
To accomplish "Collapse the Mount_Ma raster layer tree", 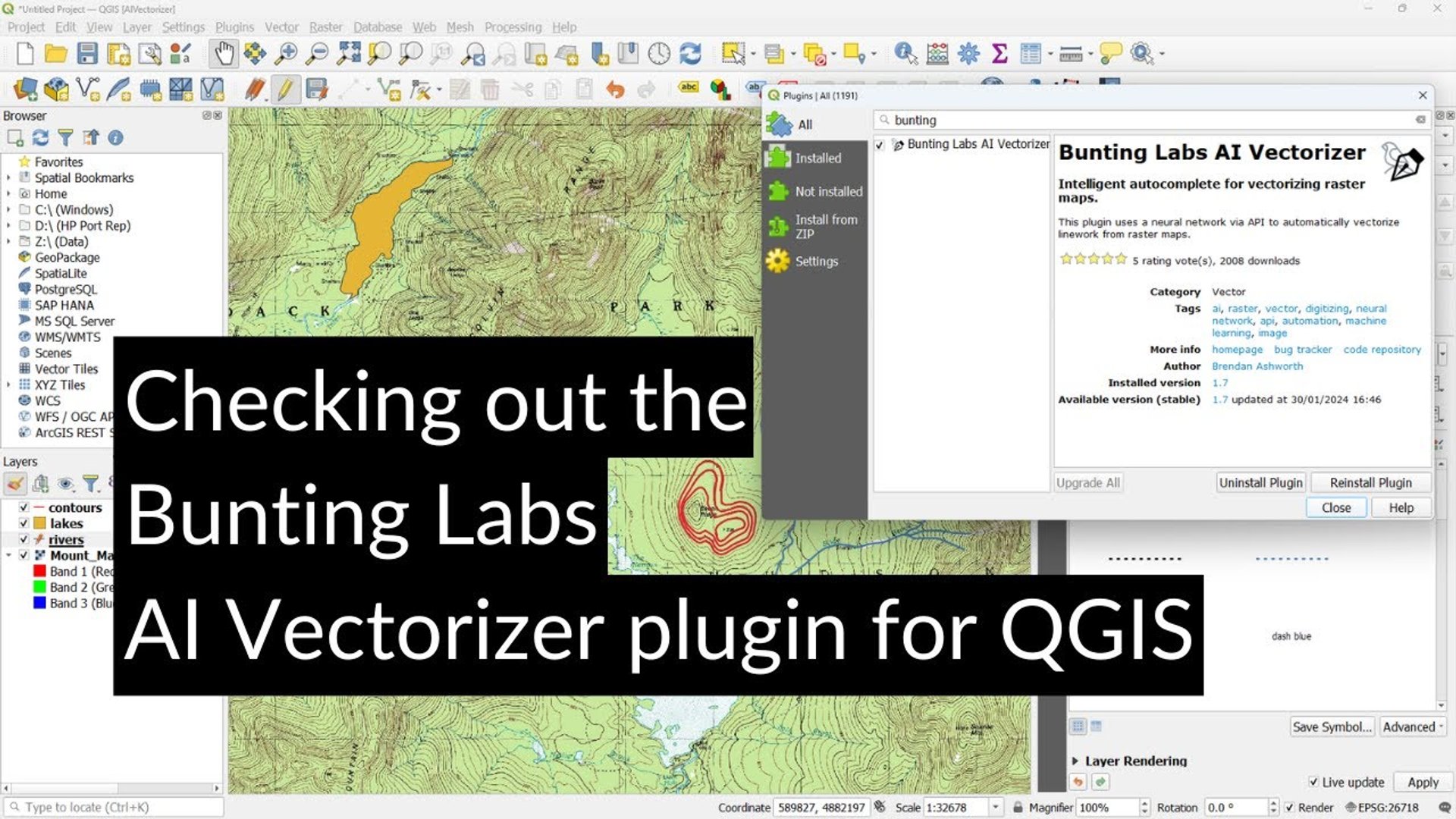I will [9, 555].
